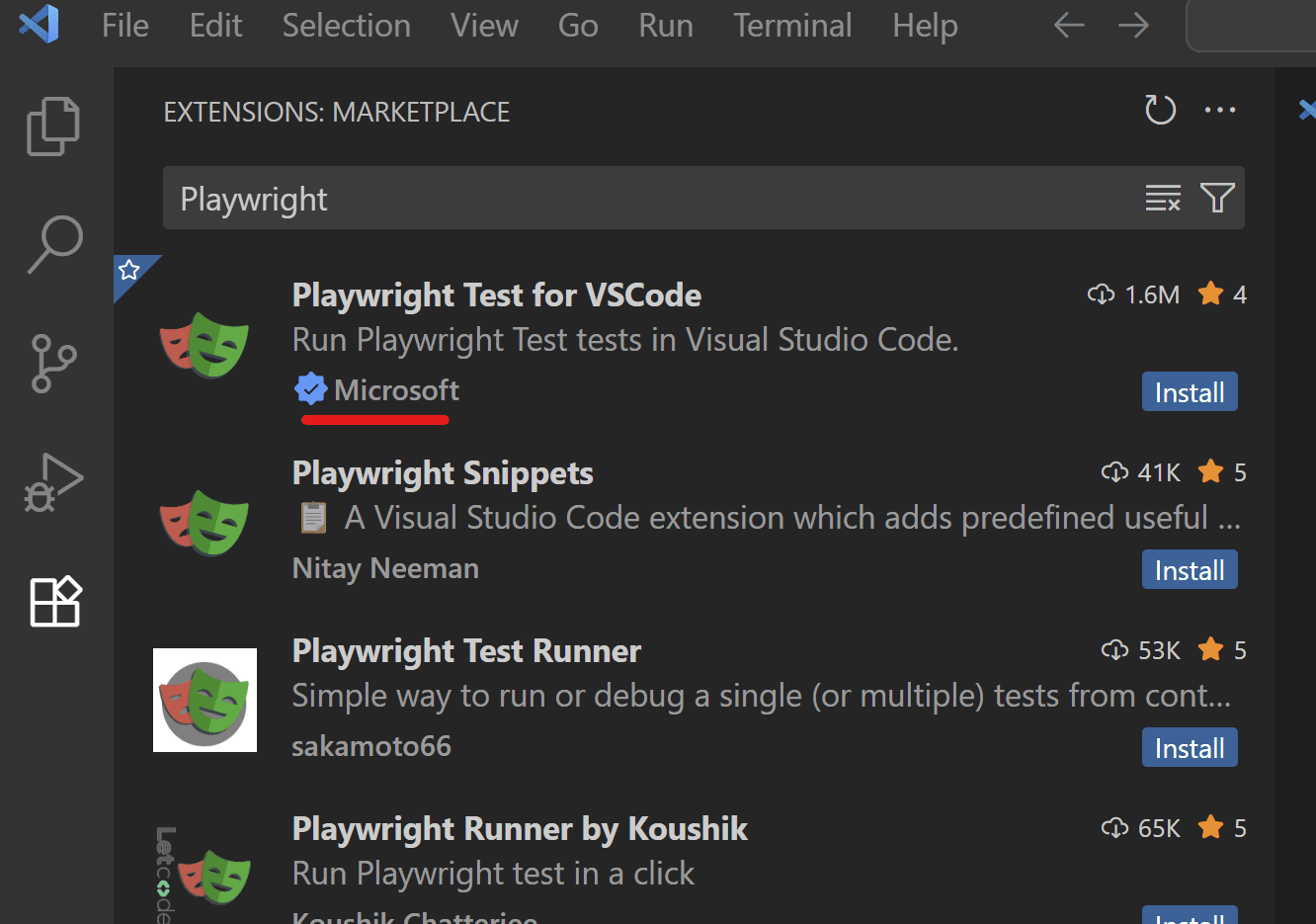Open the extension filter funnel menu
Screen dimensions: 1316x924
[1217, 198]
